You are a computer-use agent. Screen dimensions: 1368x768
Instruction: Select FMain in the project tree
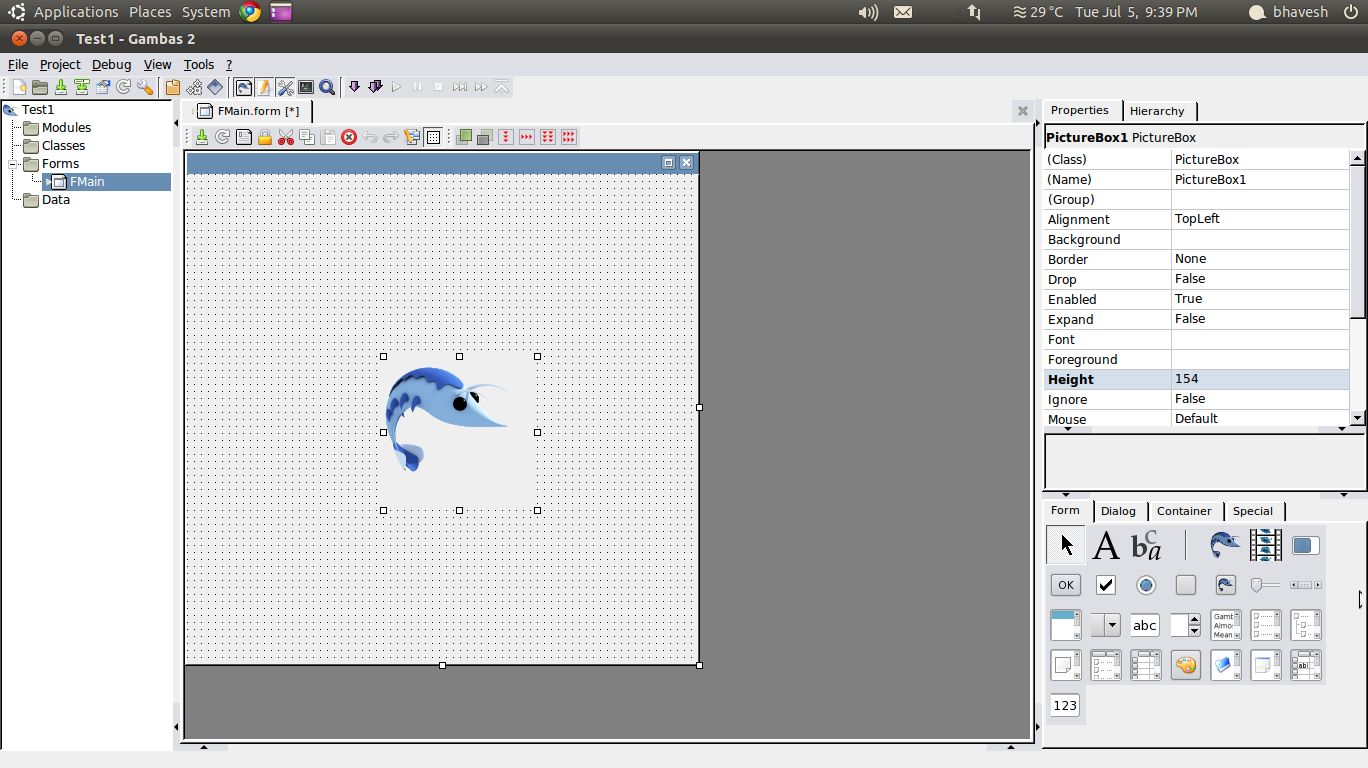(87, 182)
